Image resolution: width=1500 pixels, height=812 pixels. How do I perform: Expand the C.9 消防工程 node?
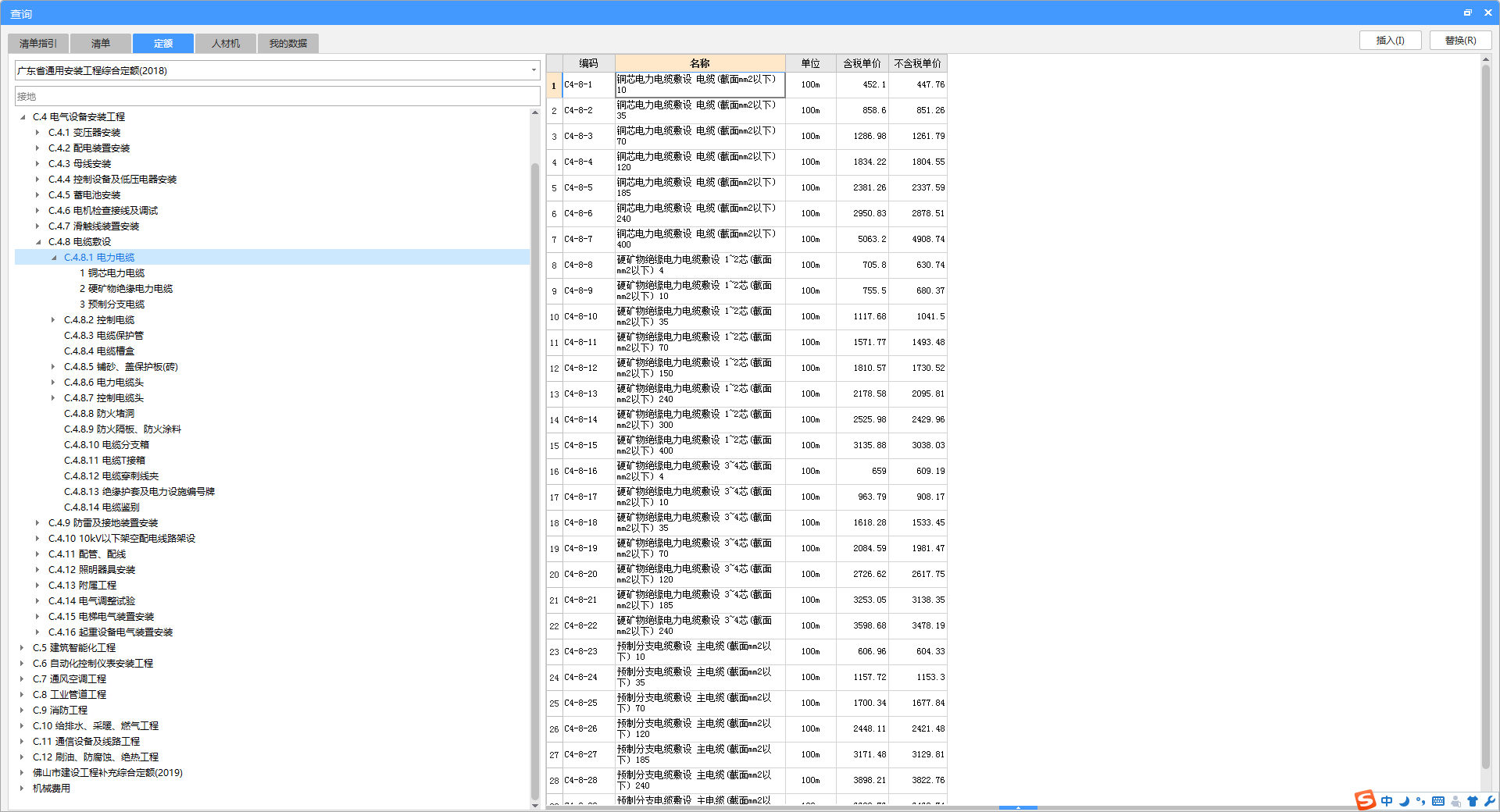coord(22,710)
